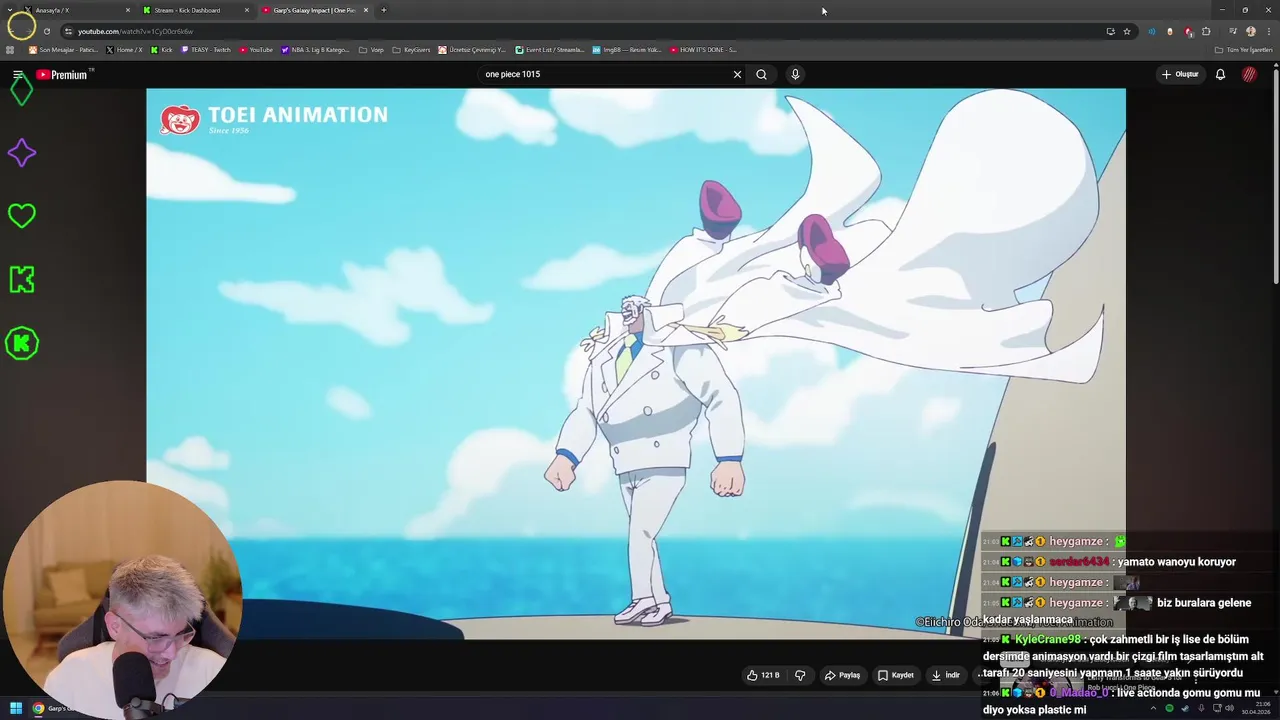Click the purple four-point star icon
1280x720 pixels.
[21, 153]
